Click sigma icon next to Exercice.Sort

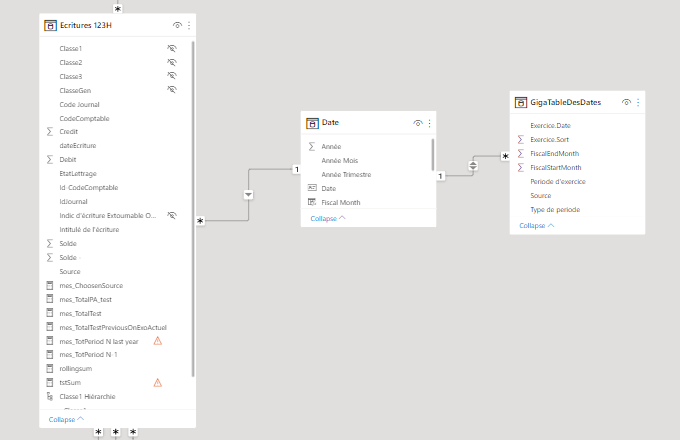pos(520,140)
